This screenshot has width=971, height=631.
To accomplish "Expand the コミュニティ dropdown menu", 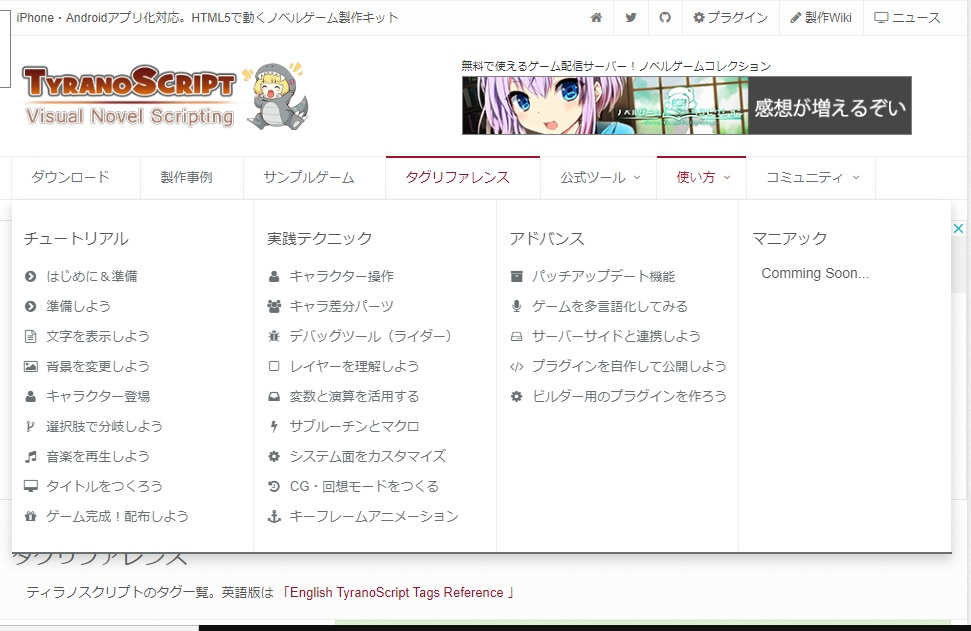I will [812, 177].
